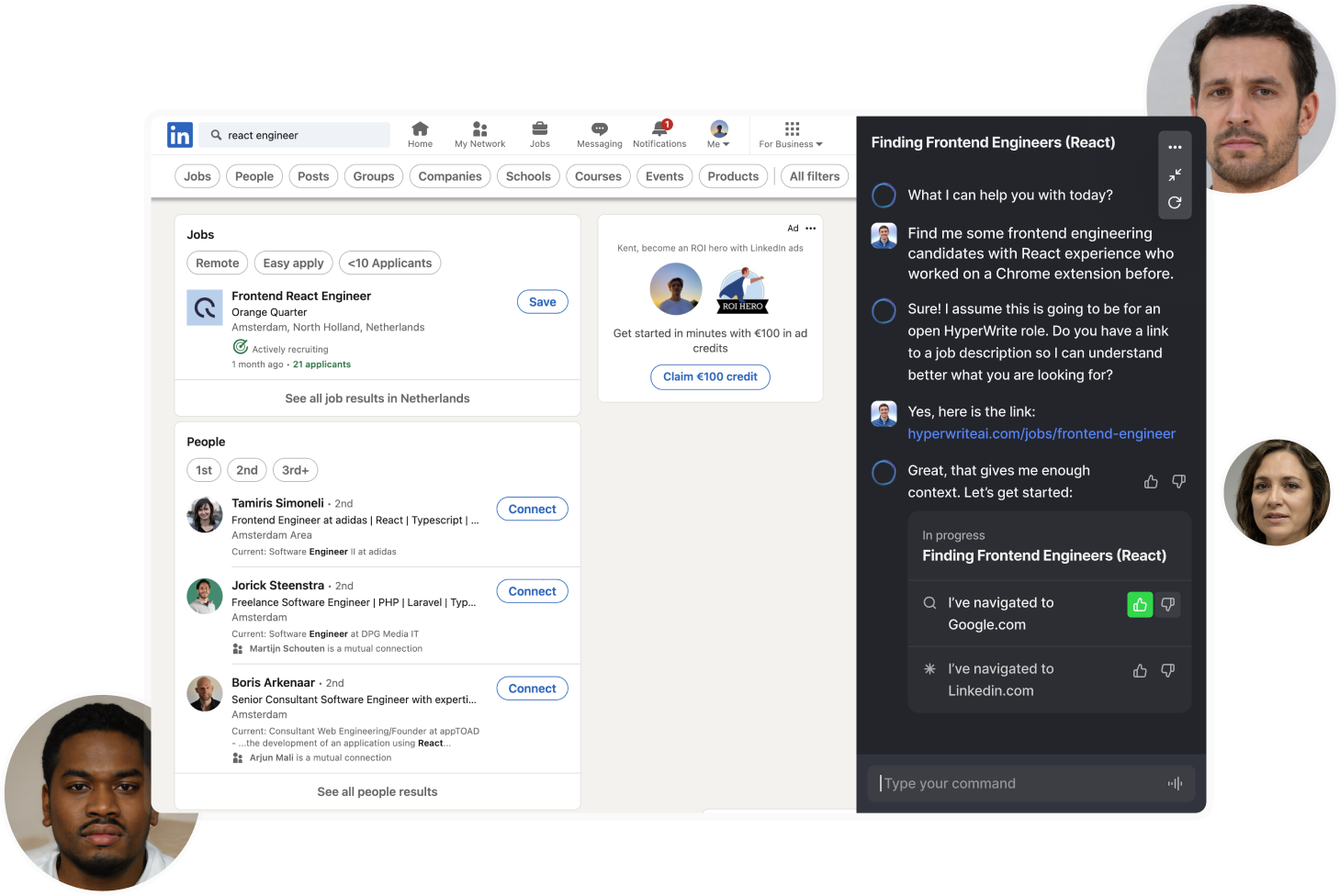Image resolution: width=1340 pixels, height=896 pixels.
Task: Open Jorick Steenstra's name link
Action: point(277,586)
